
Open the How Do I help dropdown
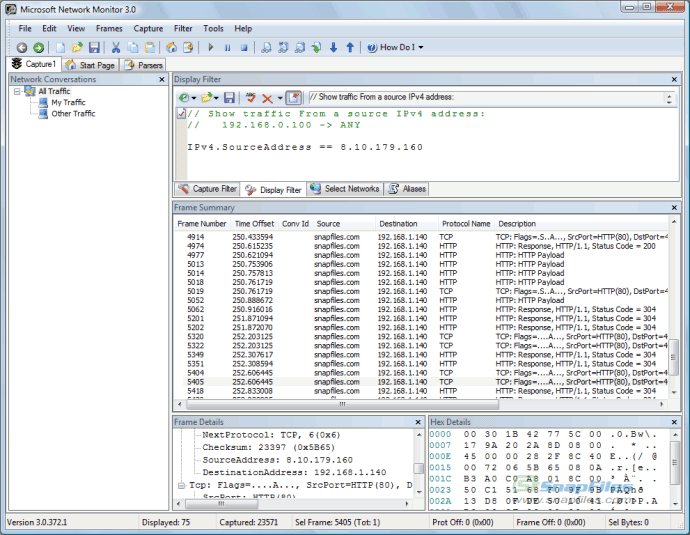[x=395, y=48]
